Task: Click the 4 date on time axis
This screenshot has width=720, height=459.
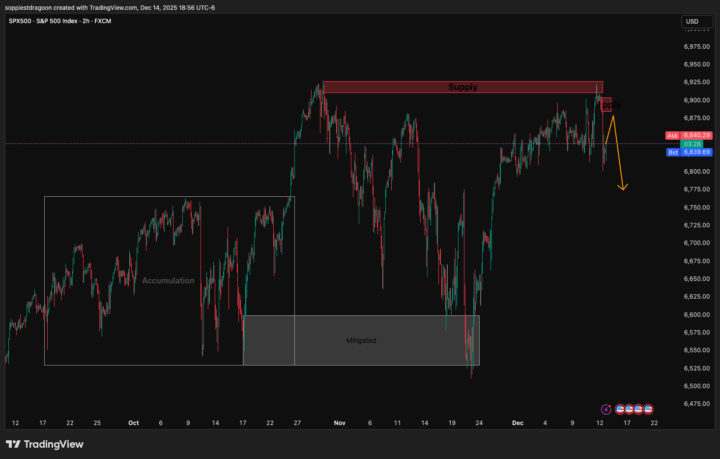Action: click(x=545, y=423)
